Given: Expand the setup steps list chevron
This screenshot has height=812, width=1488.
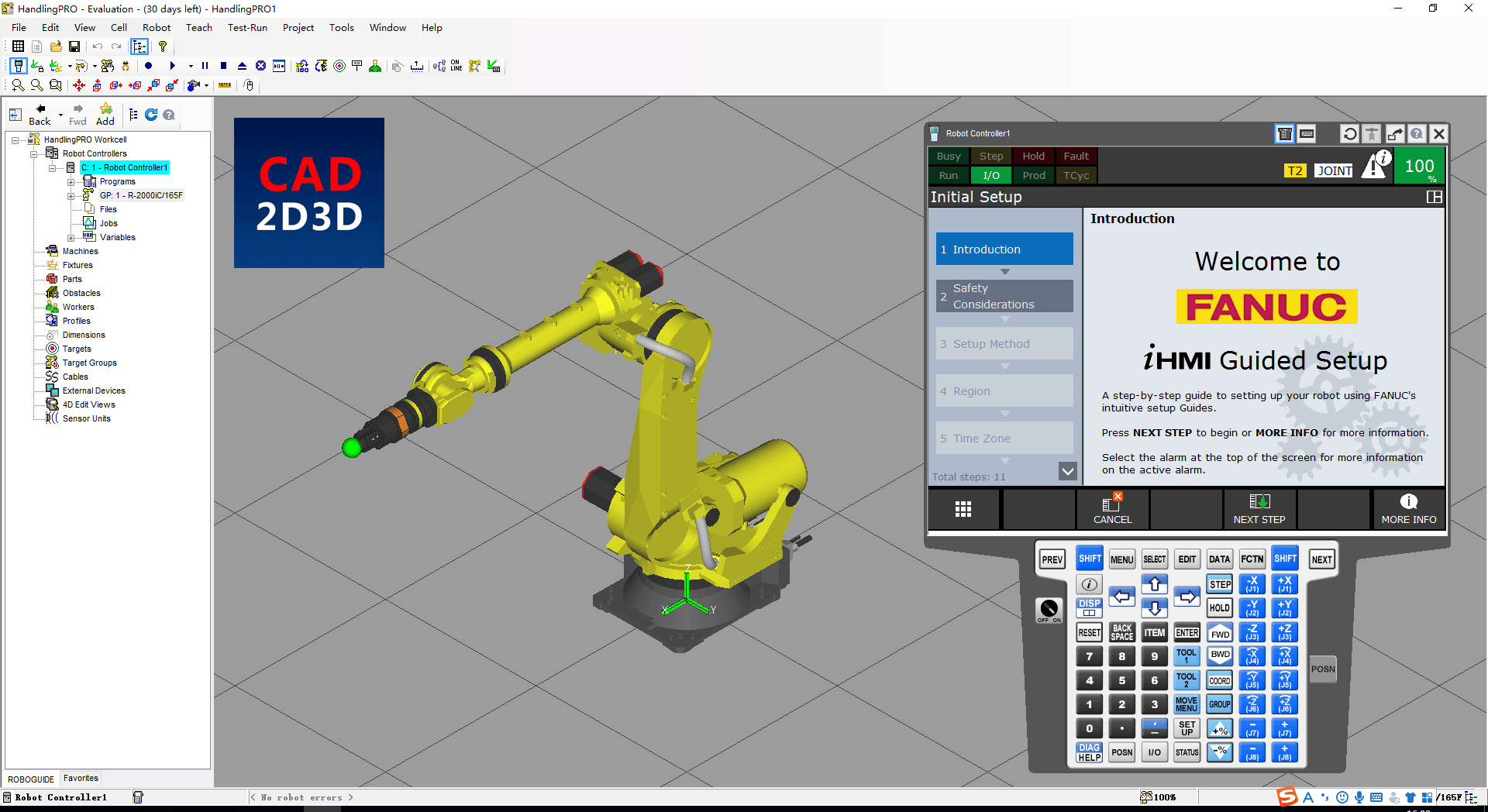Looking at the screenshot, I should (x=1067, y=471).
